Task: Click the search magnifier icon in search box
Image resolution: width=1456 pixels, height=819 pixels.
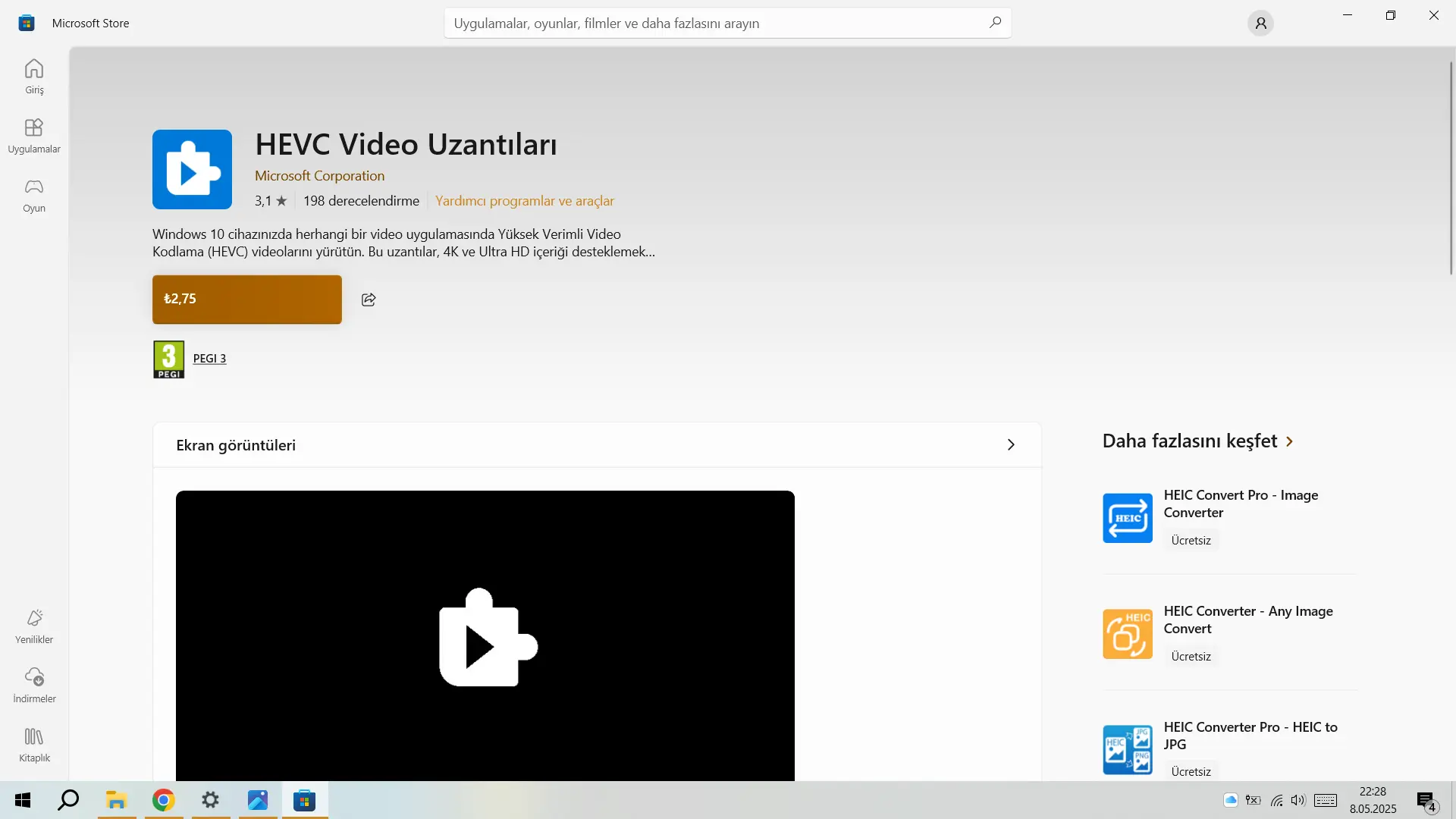Action: point(995,23)
